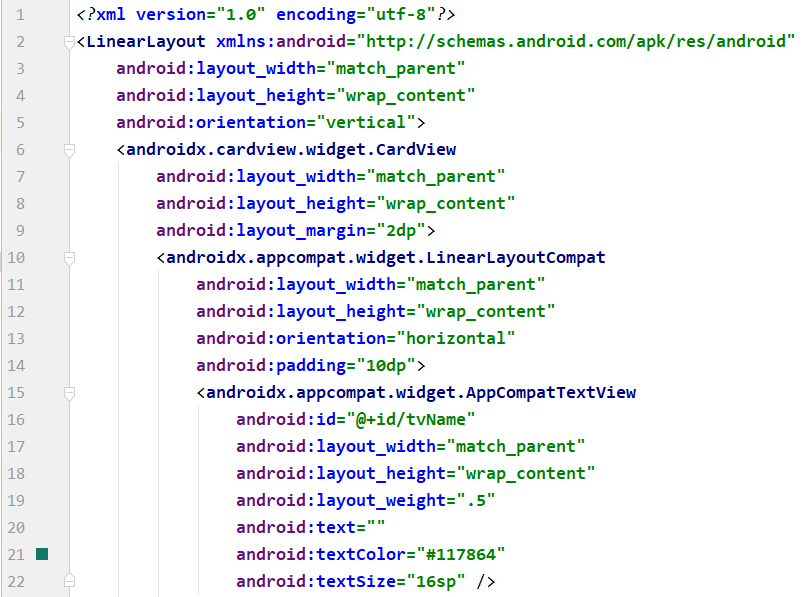808x597 pixels.
Task: Click the "horizontal" orientation value
Action: click(x=455, y=339)
